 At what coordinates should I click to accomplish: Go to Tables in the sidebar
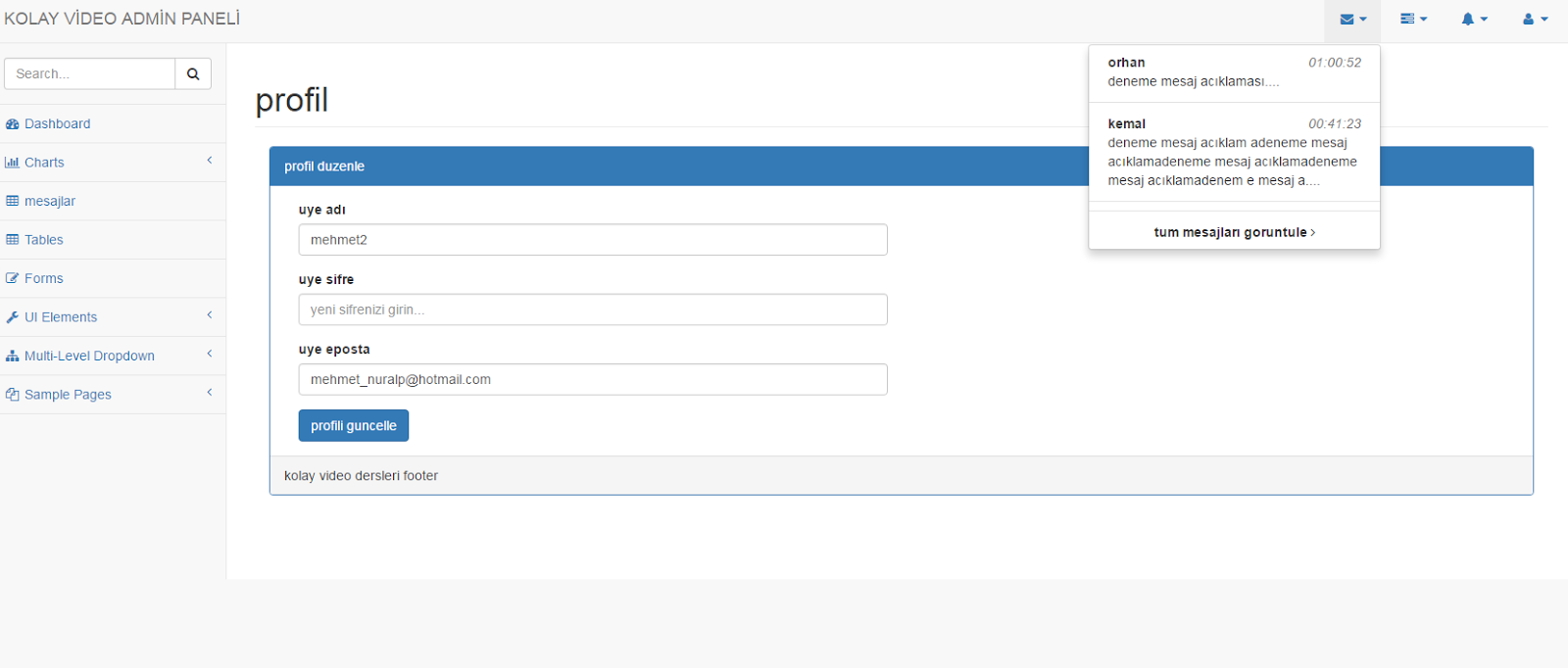point(43,240)
